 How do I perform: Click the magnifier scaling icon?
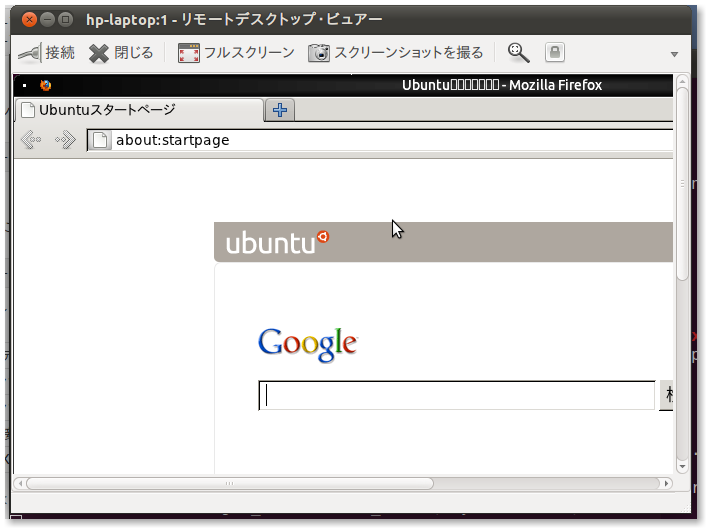pos(518,53)
